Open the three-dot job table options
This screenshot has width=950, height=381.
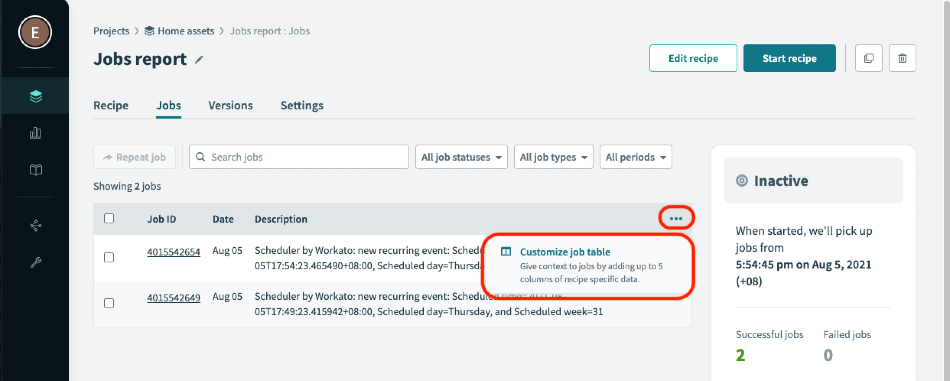pos(676,219)
